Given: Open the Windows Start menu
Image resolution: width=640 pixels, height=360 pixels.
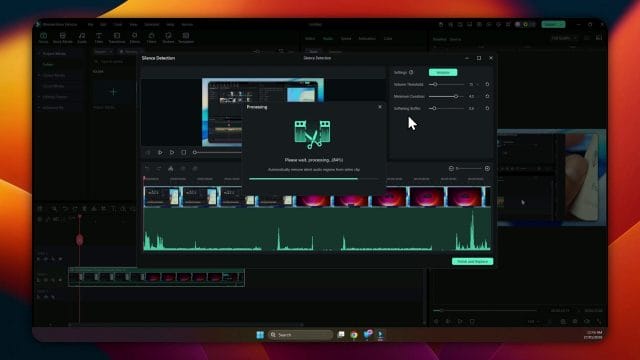Looking at the screenshot, I should 260,335.
